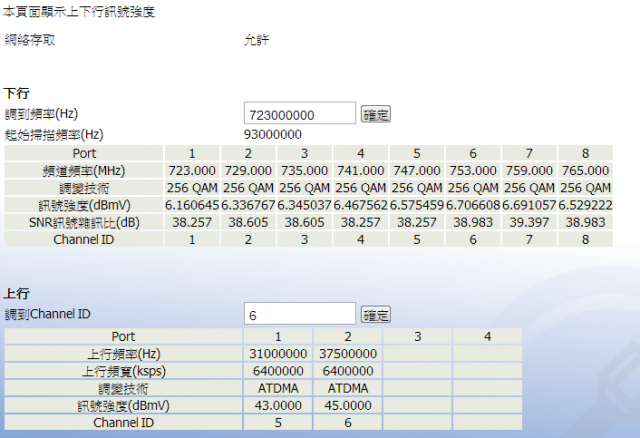Click signal strength value 6.575459
This screenshot has height=438, width=640.
[x=417, y=205]
